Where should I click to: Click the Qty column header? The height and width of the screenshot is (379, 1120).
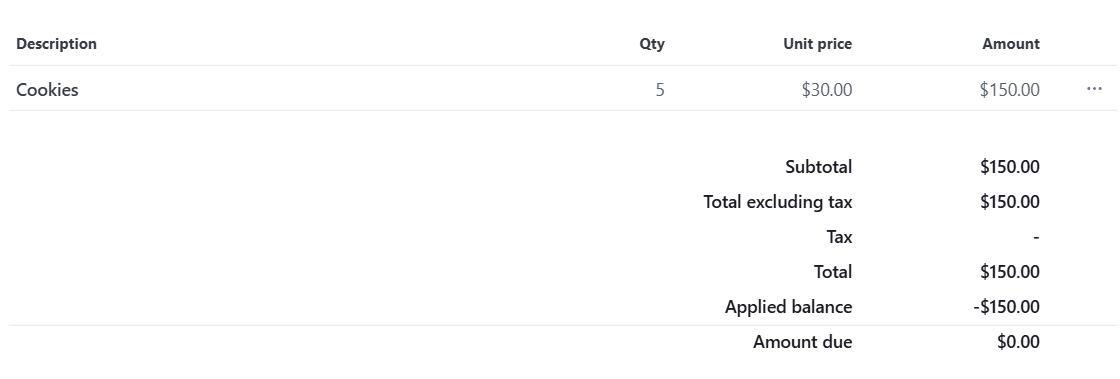[x=651, y=44]
